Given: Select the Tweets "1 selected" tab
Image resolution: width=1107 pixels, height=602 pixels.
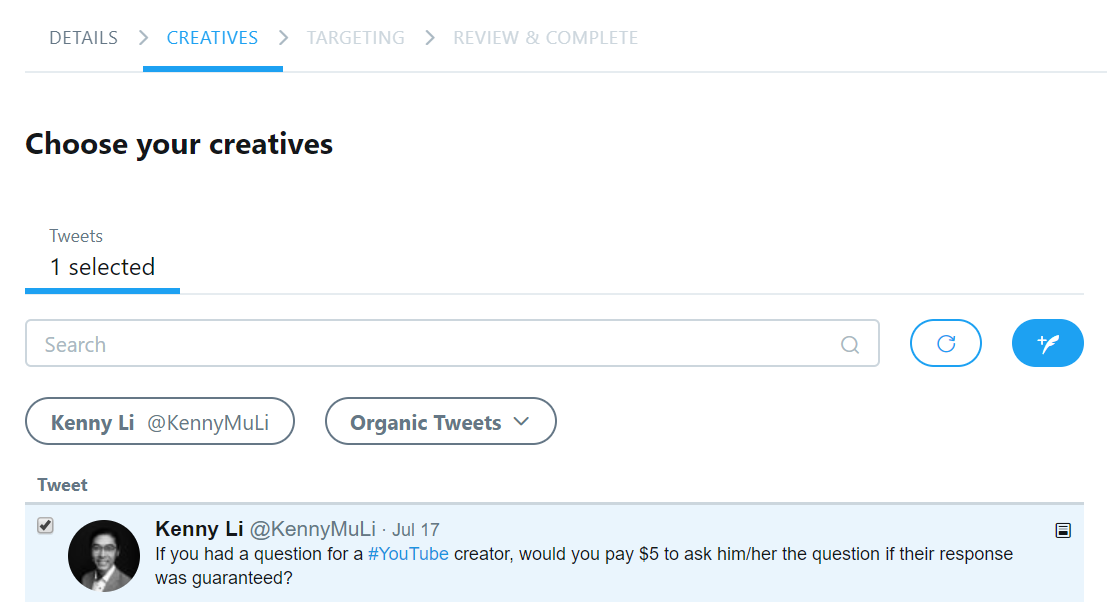Looking at the screenshot, I should [x=102, y=255].
